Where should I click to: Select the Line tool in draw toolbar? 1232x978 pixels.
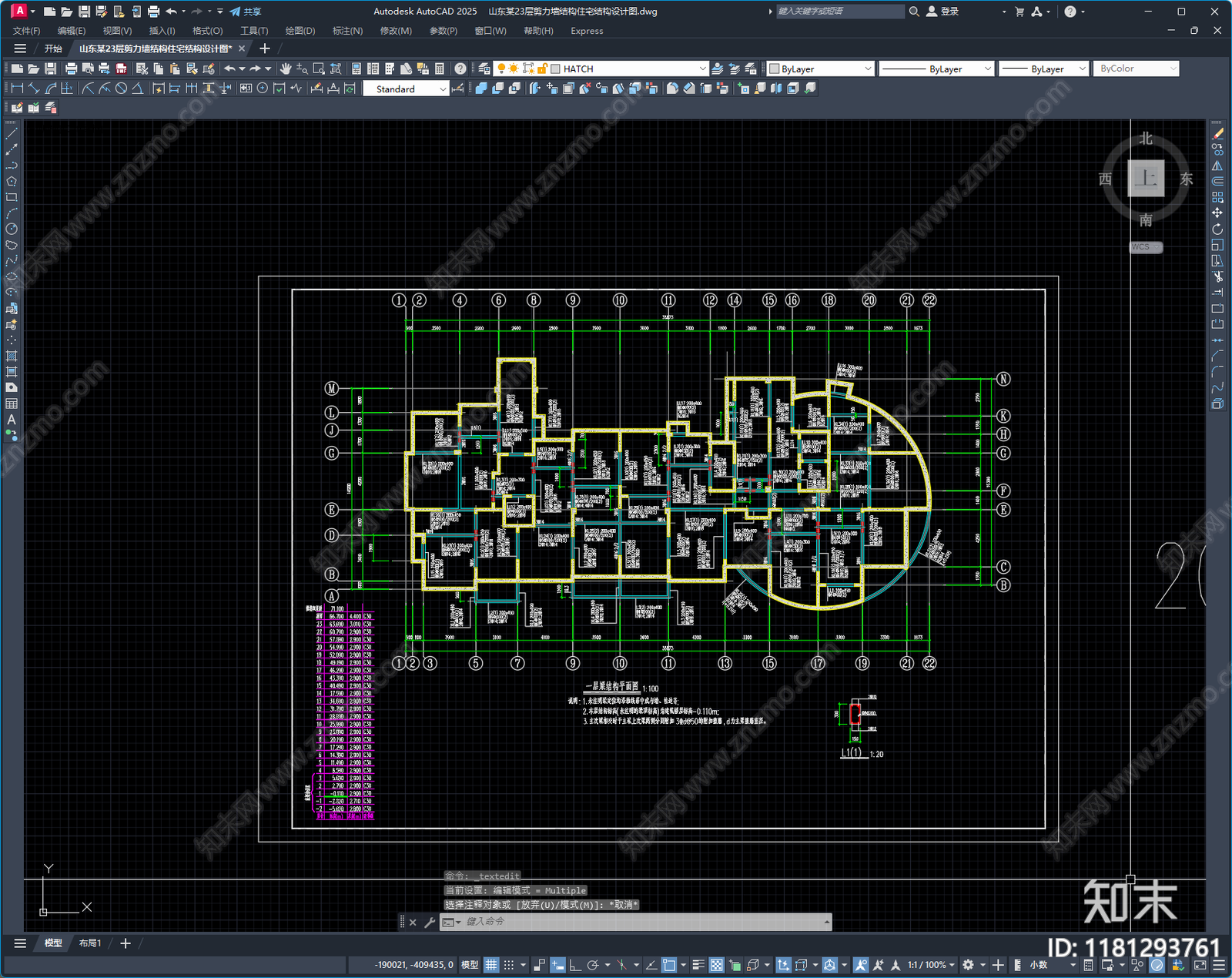pos(12,134)
